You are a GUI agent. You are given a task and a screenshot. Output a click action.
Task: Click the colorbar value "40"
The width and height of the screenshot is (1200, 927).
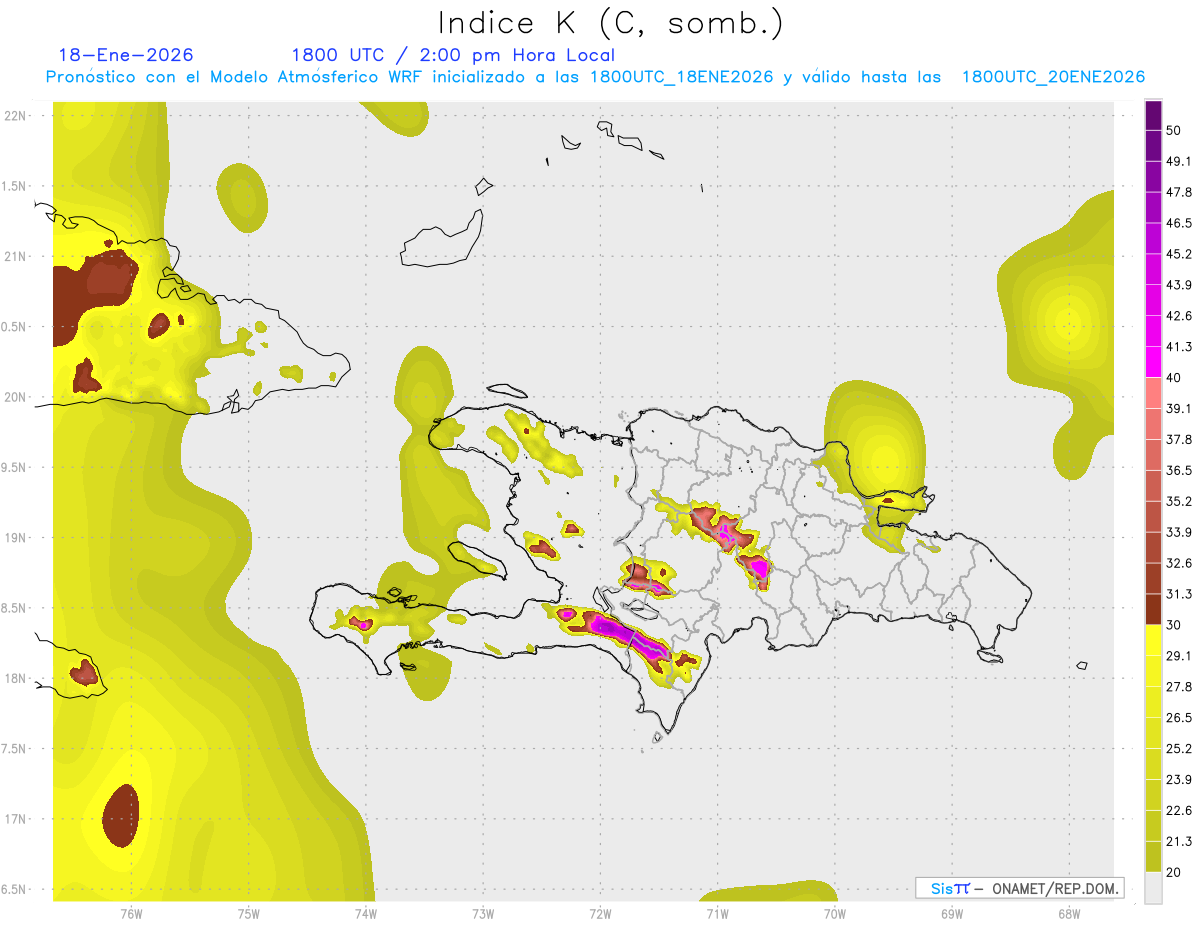(x=1174, y=378)
